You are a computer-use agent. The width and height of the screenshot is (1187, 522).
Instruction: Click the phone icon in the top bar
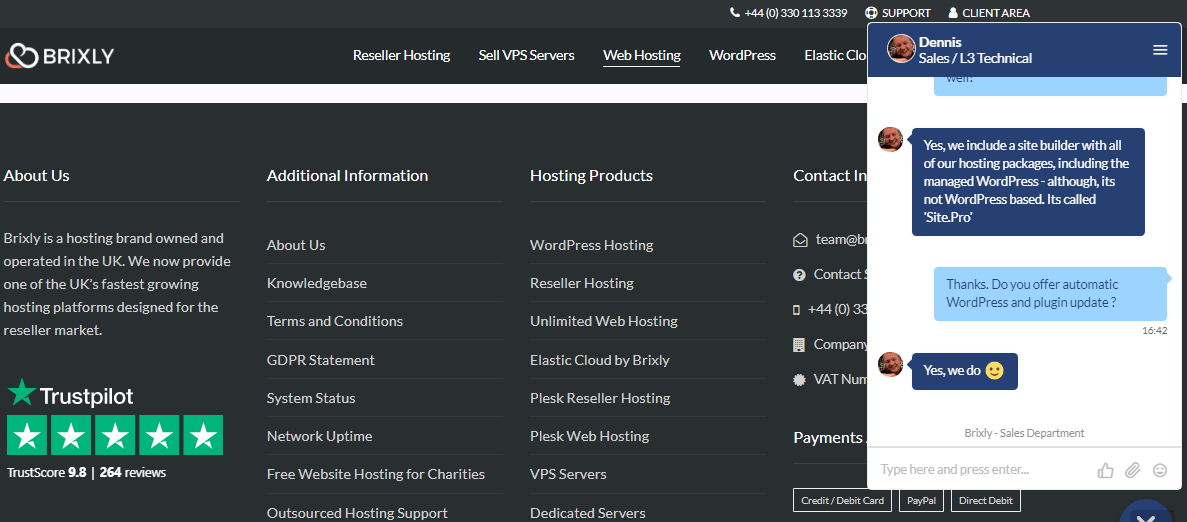734,13
